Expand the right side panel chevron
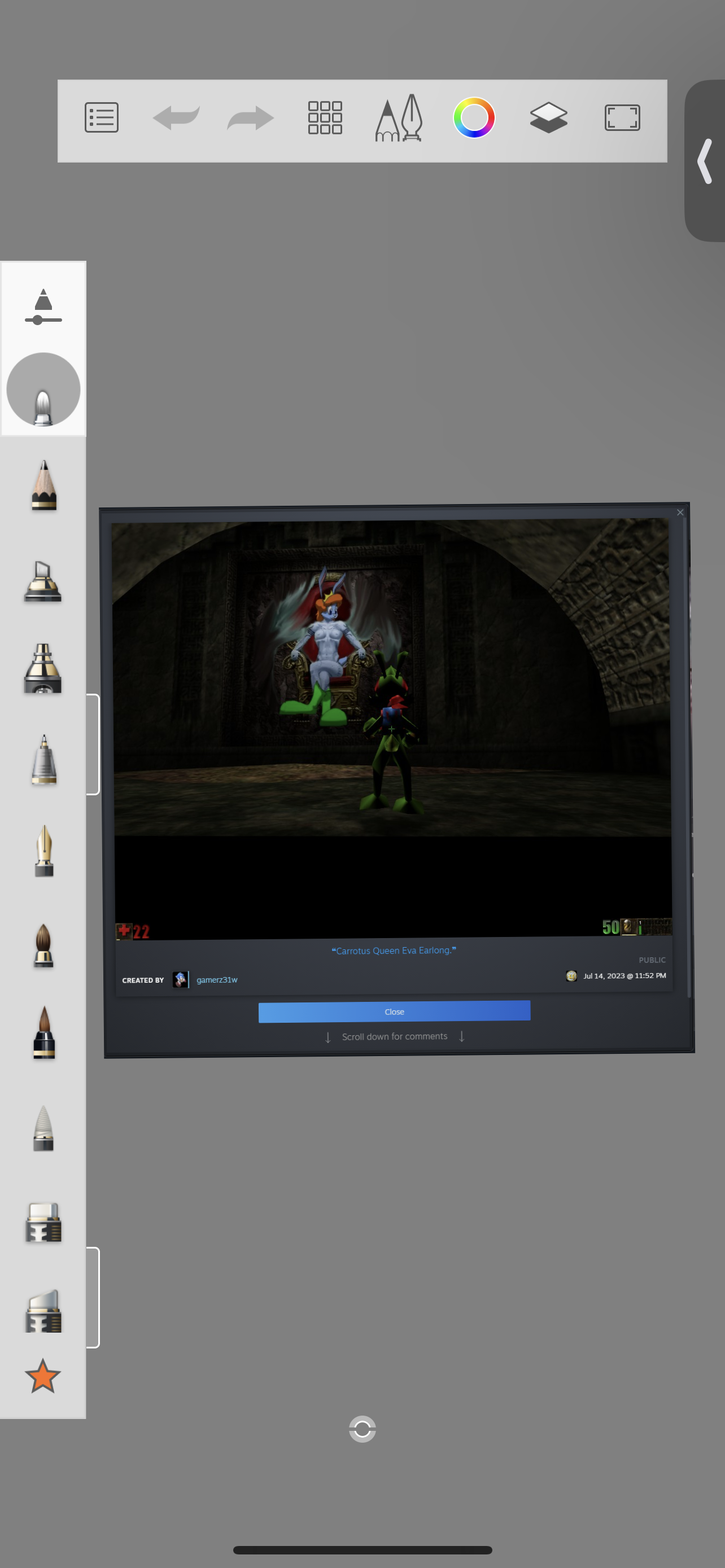Image resolution: width=725 pixels, height=1568 pixels. point(705,161)
